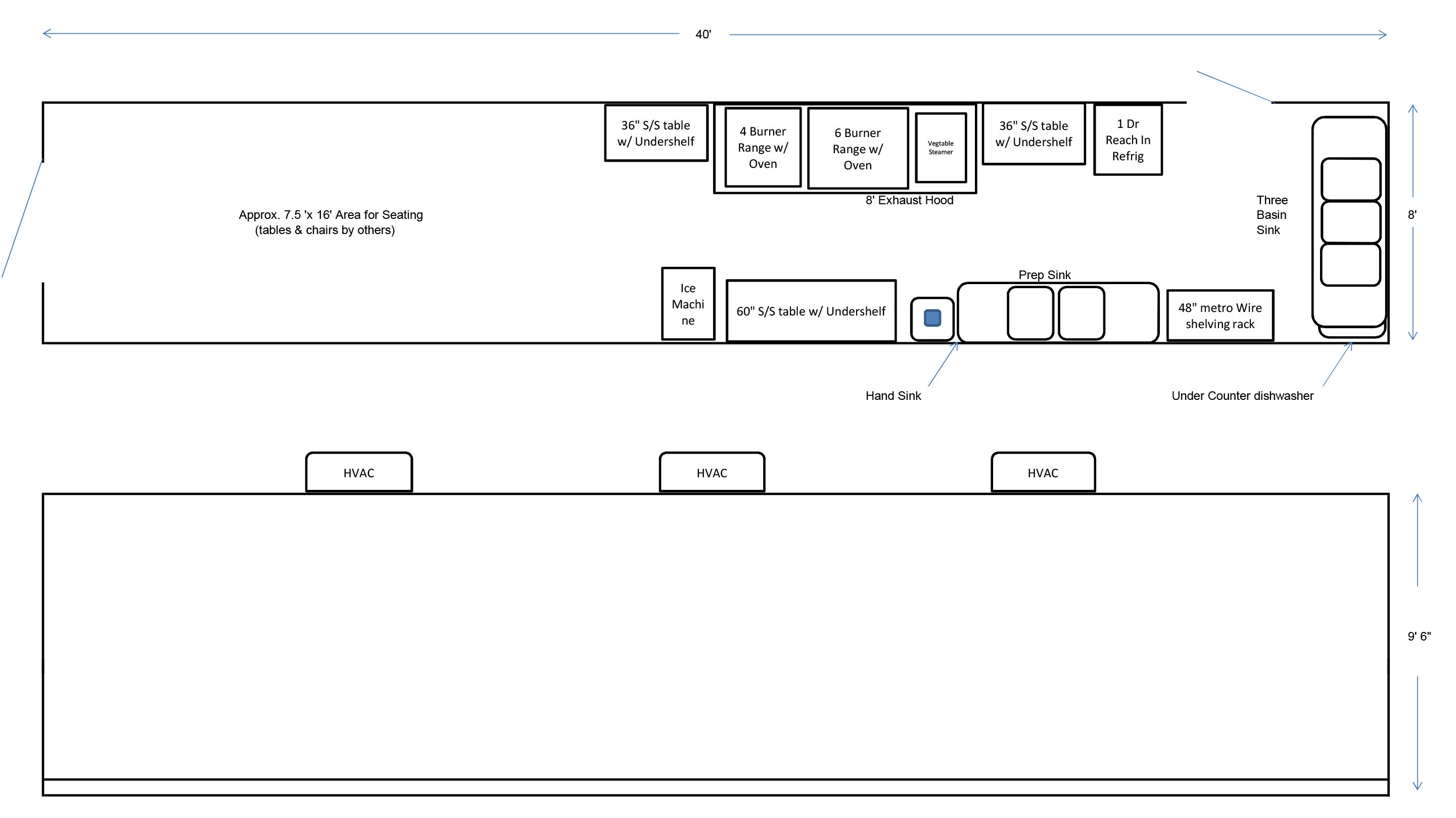1456x818 pixels.
Task: Click the left prep sink basin
Action: point(1030,313)
